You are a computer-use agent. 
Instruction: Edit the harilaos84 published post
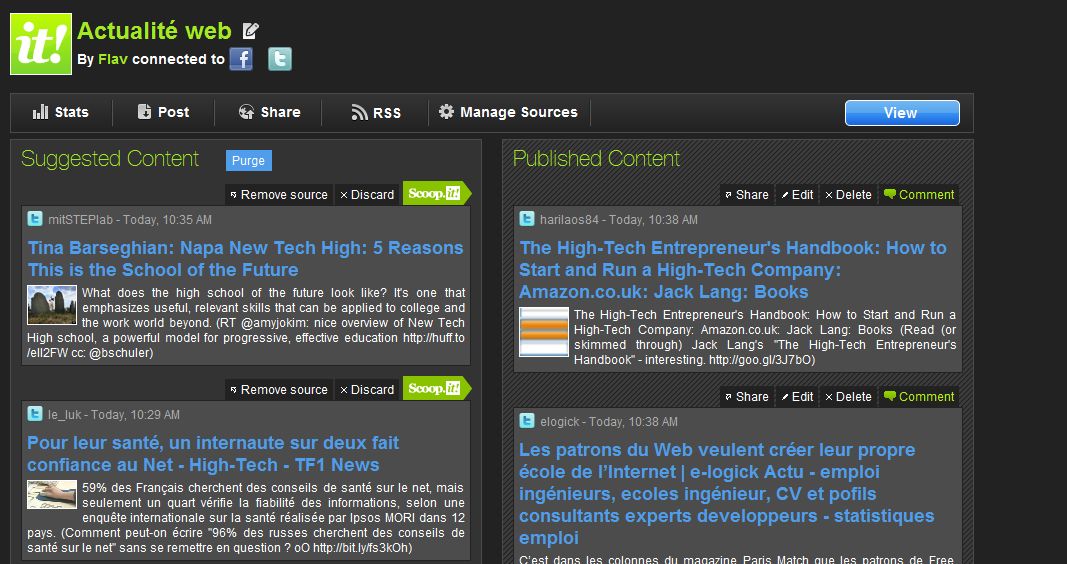tap(797, 195)
